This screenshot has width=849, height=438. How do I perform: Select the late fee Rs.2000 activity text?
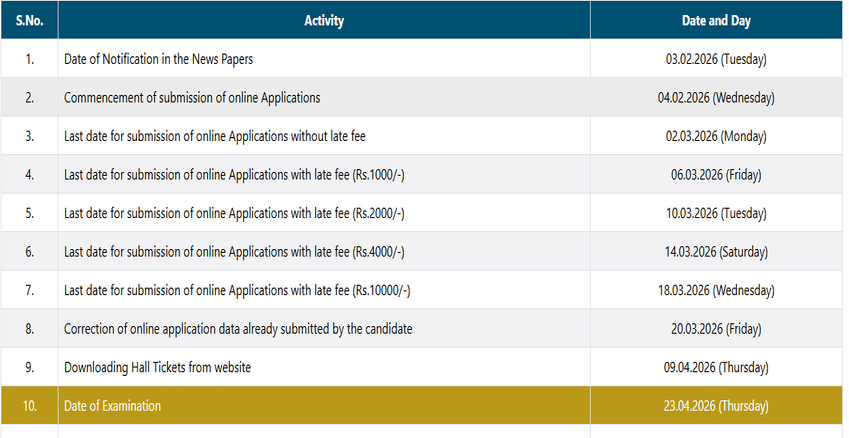[234, 213]
